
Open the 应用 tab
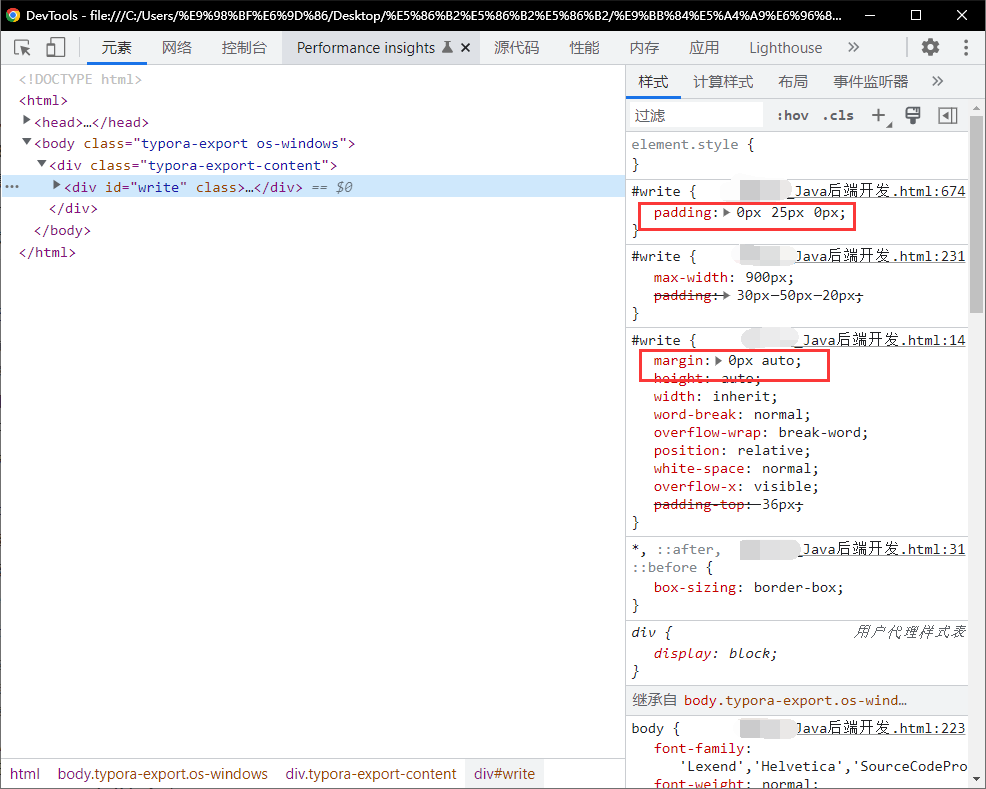click(x=704, y=48)
